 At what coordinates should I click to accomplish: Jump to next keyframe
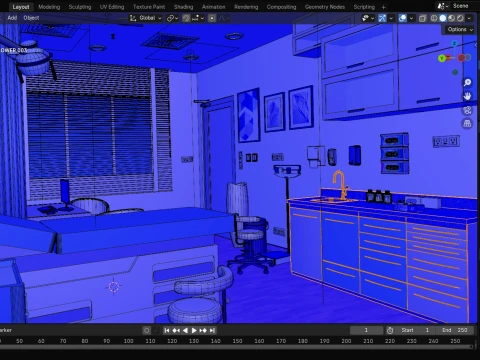click(x=203, y=330)
